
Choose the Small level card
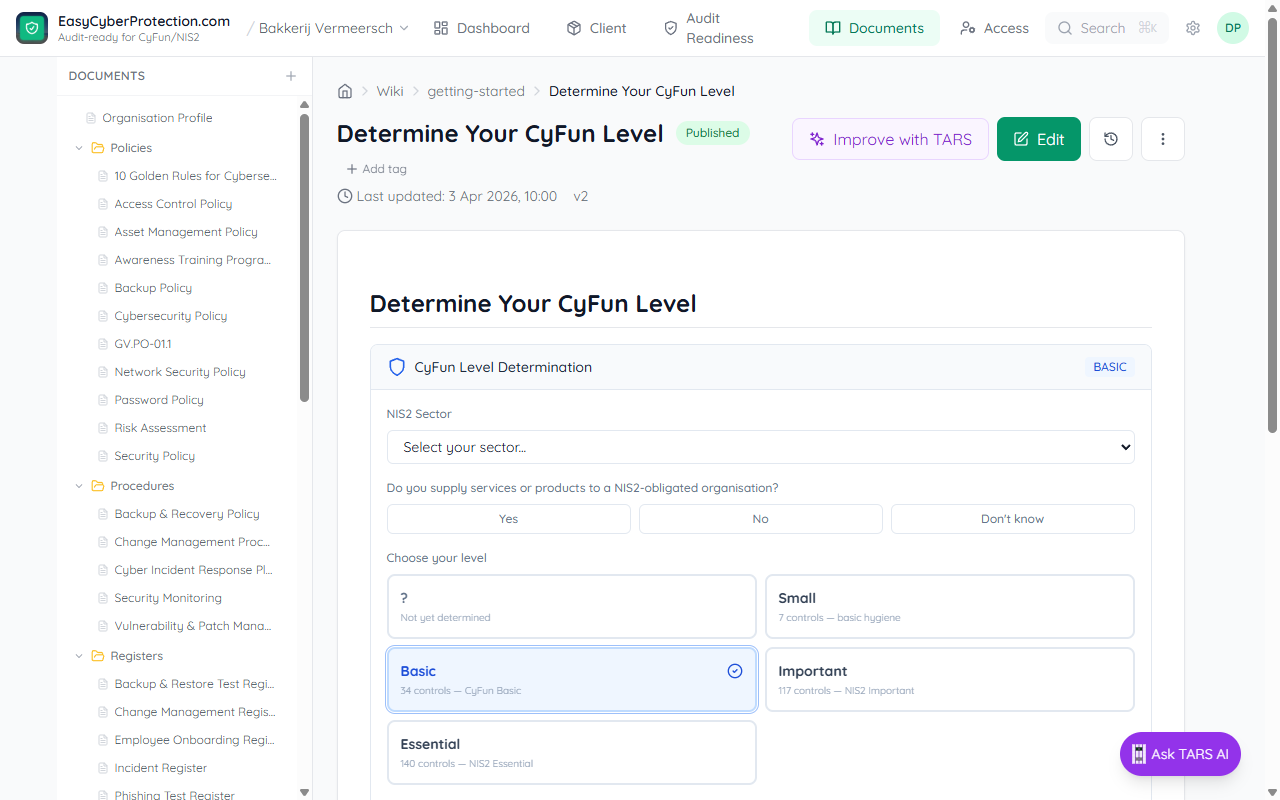(x=950, y=606)
